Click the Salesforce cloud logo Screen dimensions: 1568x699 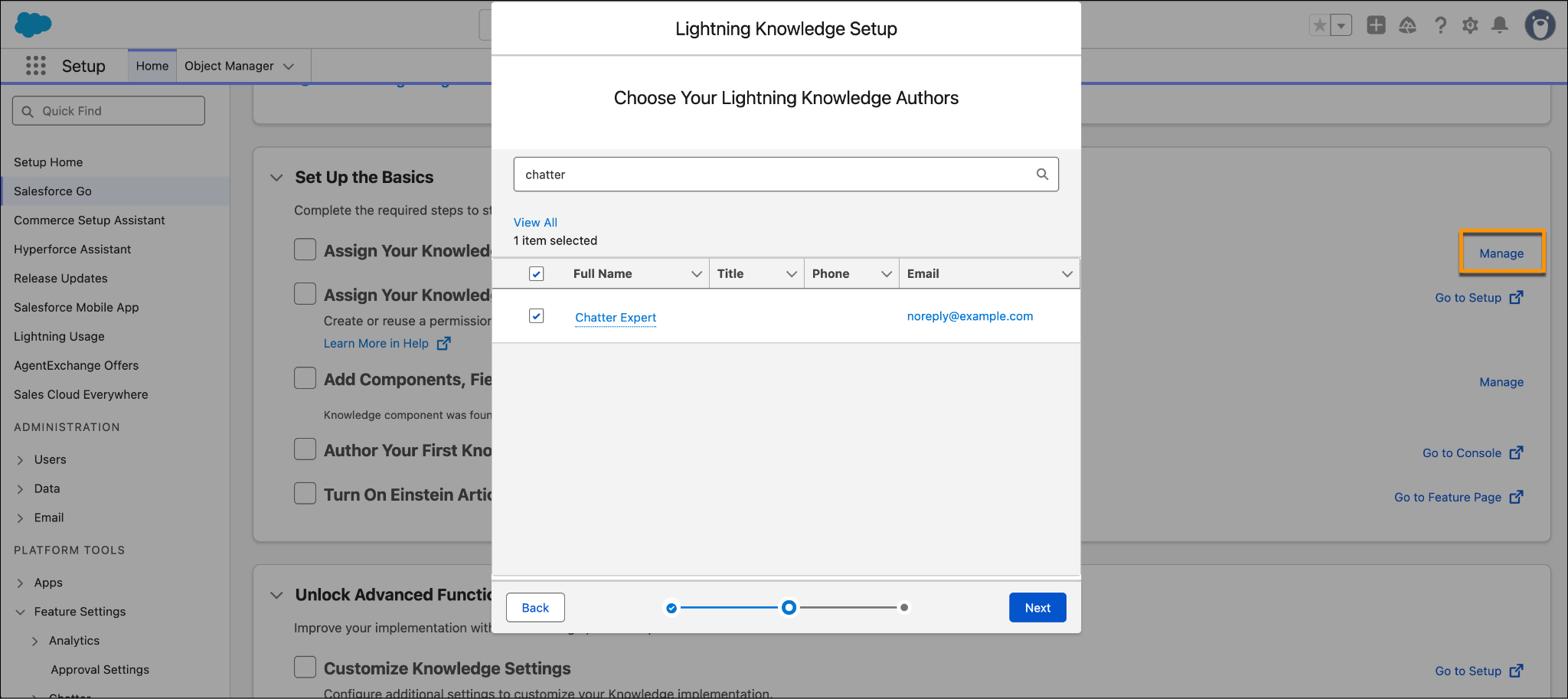[33, 24]
